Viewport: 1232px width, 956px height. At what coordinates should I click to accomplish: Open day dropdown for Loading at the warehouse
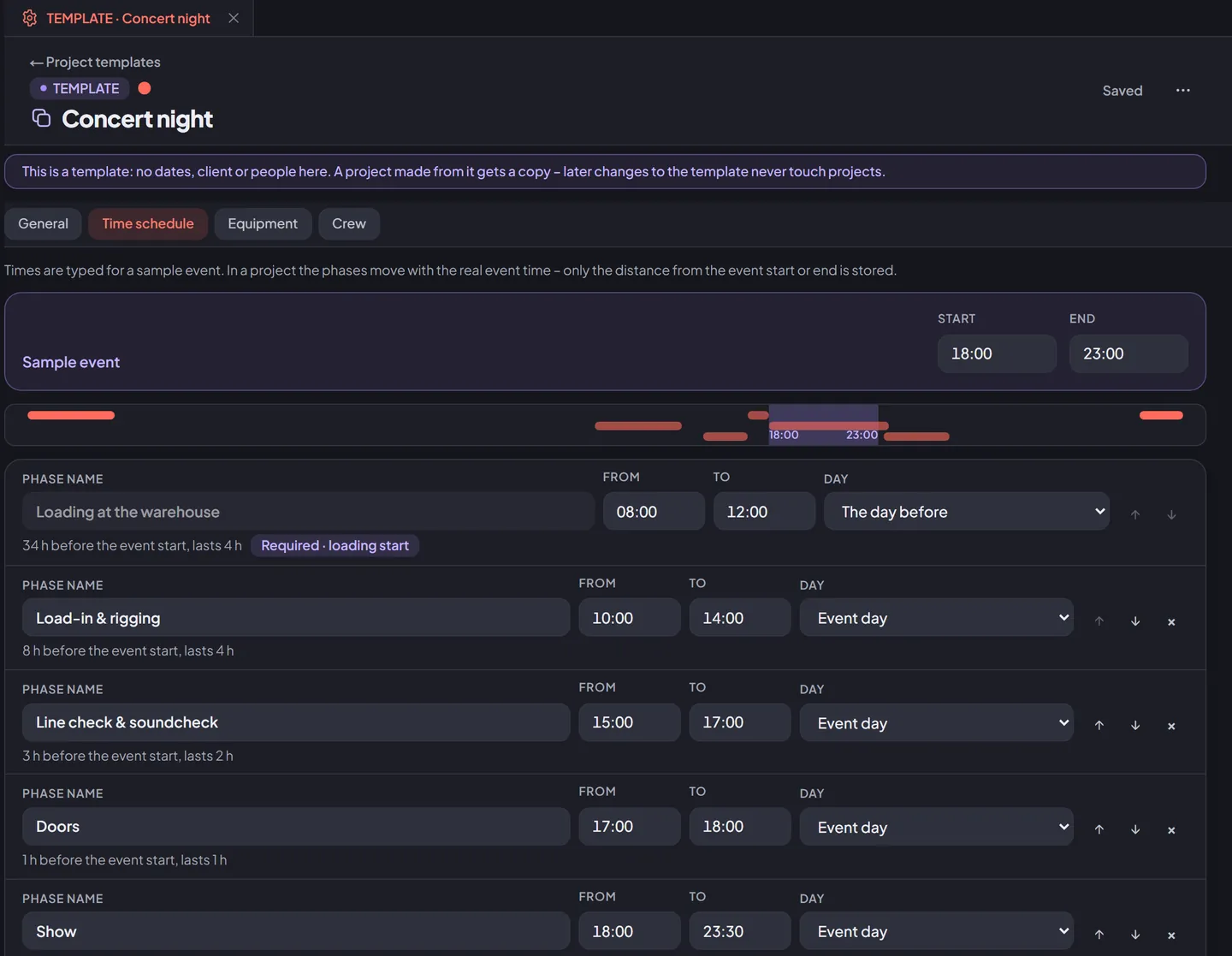coord(967,511)
